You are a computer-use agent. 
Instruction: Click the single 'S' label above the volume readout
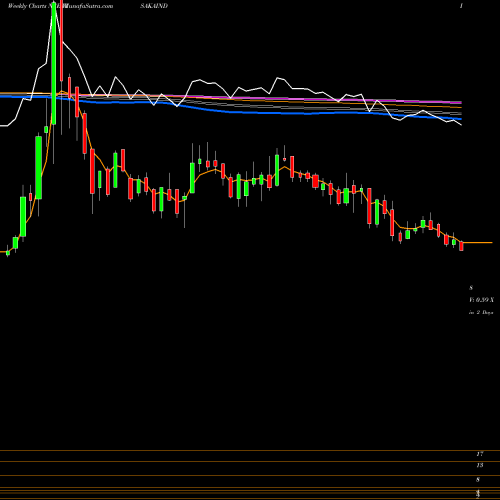pyautogui.click(x=471, y=287)
